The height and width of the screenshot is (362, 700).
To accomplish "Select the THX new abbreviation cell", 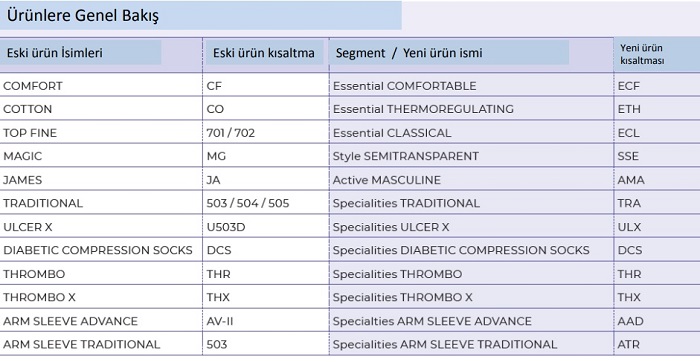I will pyautogui.click(x=657, y=297).
